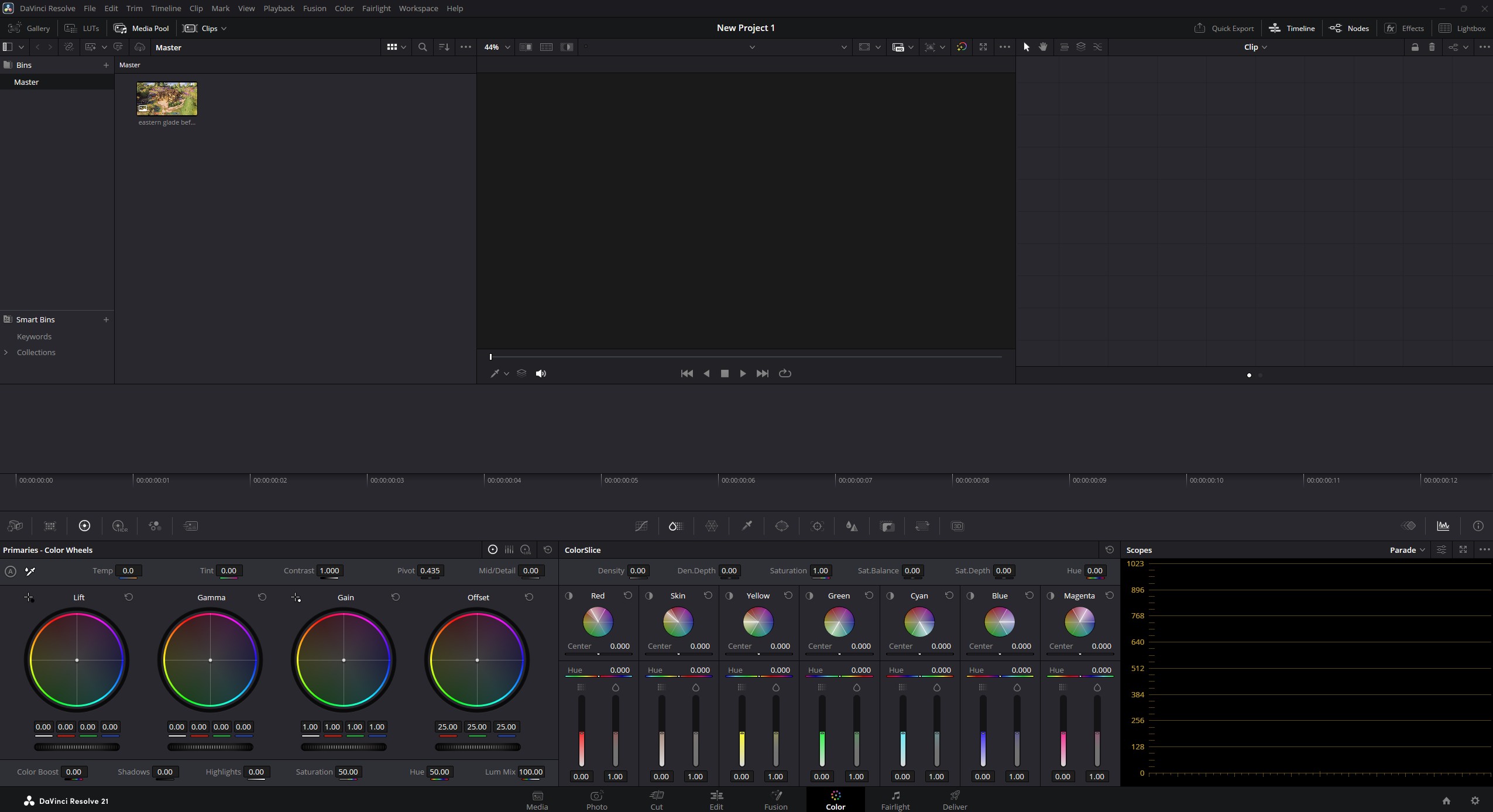Image resolution: width=1493 pixels, height=812 pixels.
Task: Click the Gain color wheel center
Action: click(x=344, y=660)
